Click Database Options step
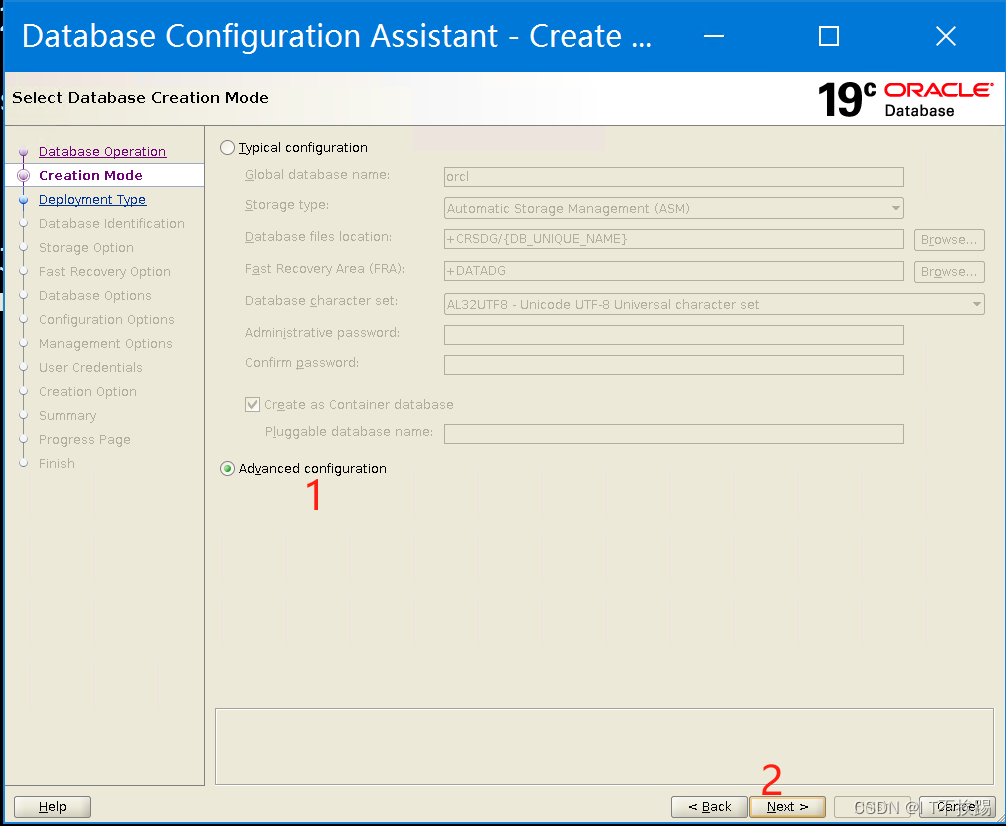This screenshot has width=1006, height=826. pos(95,295)
